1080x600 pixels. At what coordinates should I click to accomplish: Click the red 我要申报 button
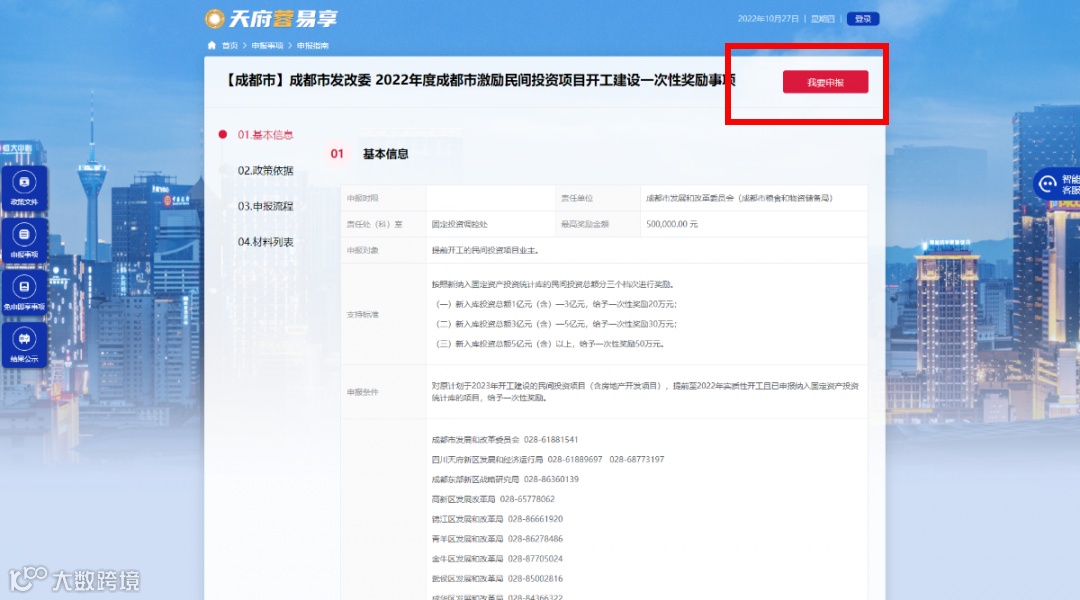click(x=825, y=82)
